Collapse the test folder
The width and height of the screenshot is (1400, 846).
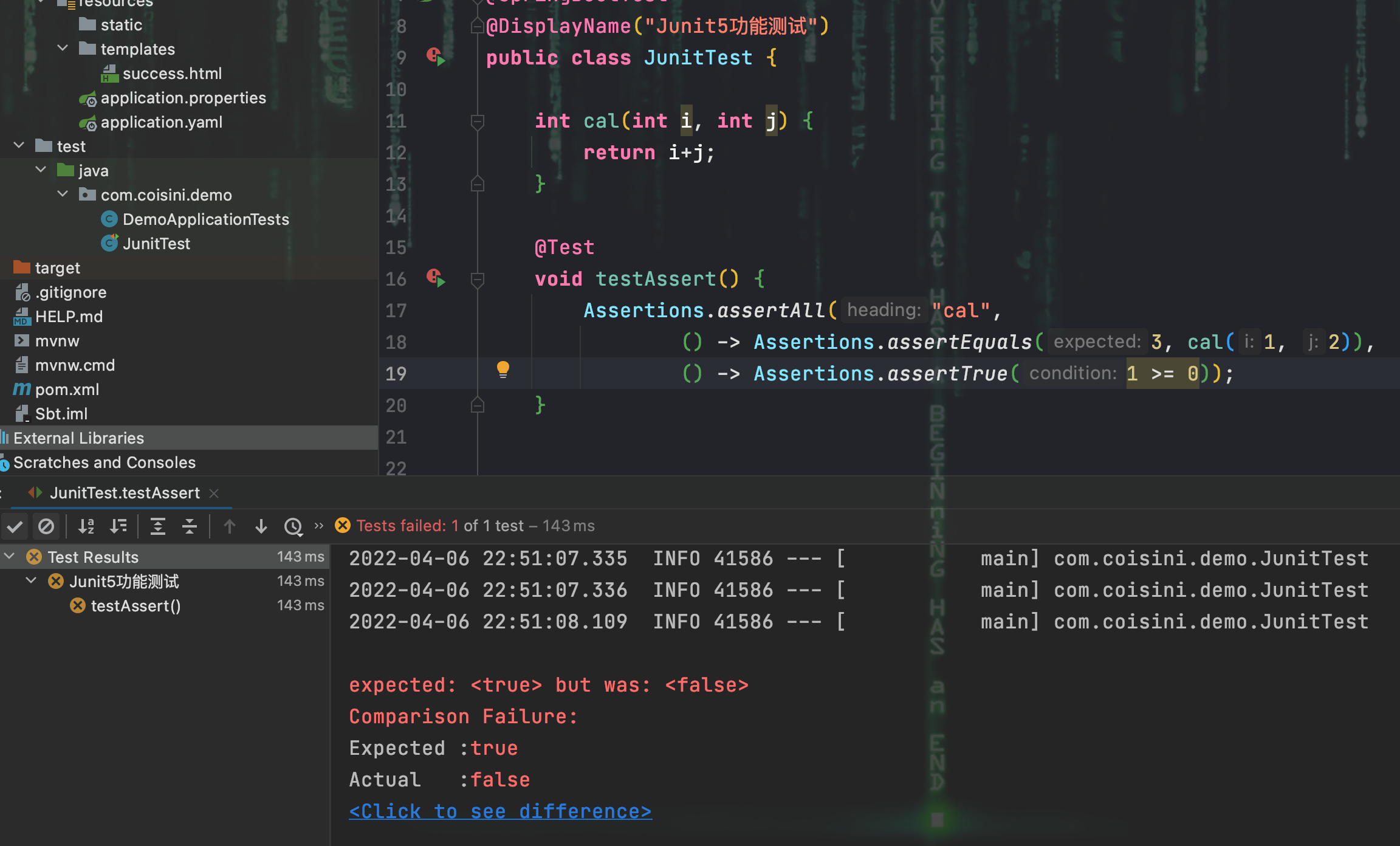[x=19, y=145]
